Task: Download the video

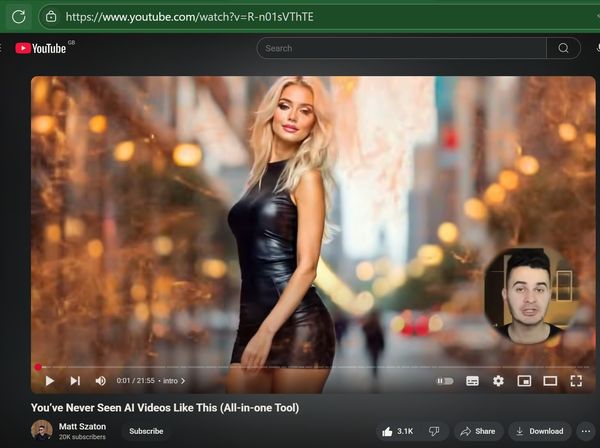Action: coord(540,431)
